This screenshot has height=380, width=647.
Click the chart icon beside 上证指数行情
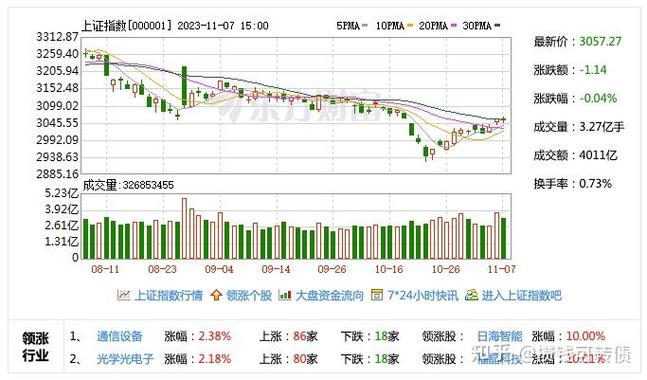[123, 295]
